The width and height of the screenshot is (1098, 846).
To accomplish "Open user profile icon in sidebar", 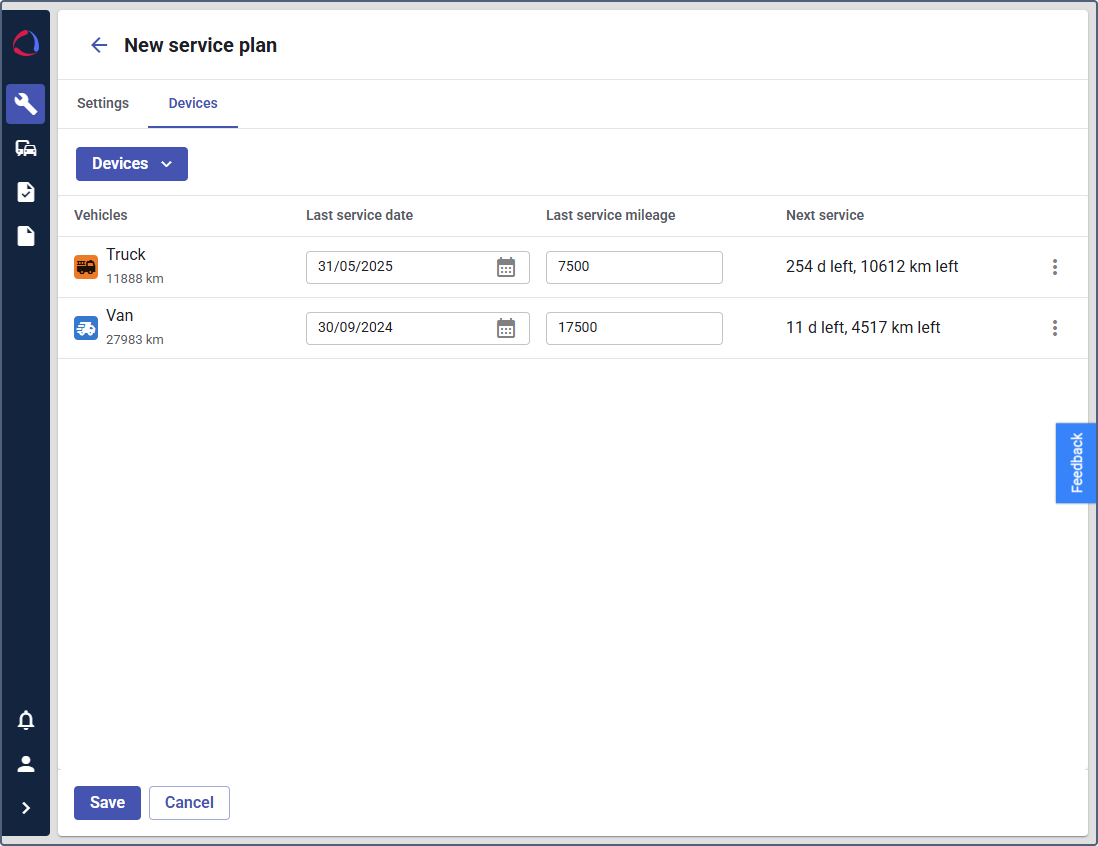I will 26,764.
